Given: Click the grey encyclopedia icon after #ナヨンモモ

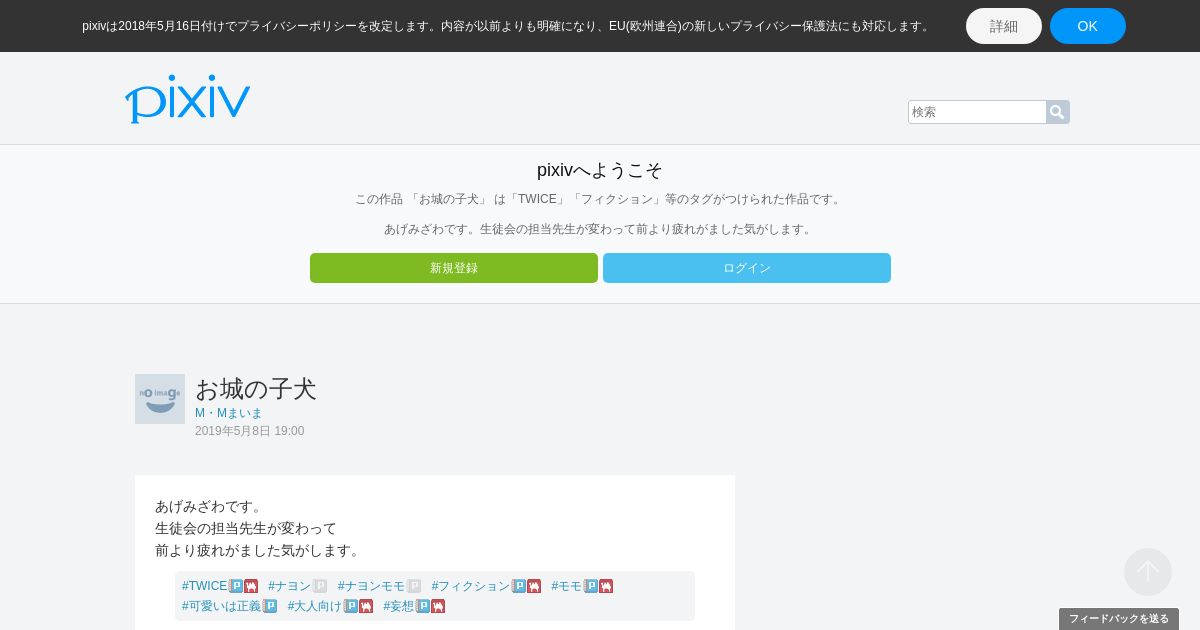Looking at the screenshot, I should (414, 586).
